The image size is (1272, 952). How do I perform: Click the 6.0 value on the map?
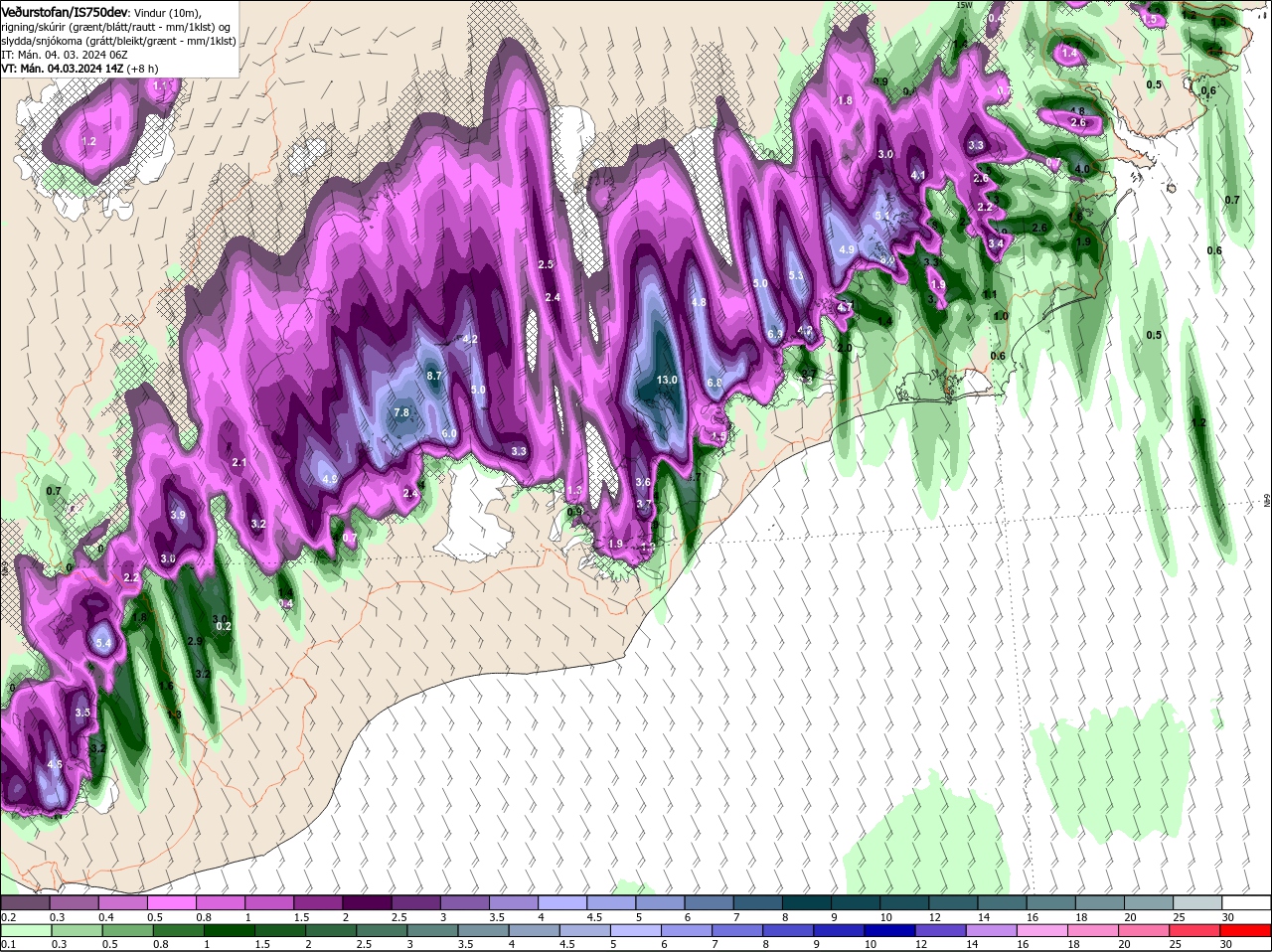(x=449, y=433)
